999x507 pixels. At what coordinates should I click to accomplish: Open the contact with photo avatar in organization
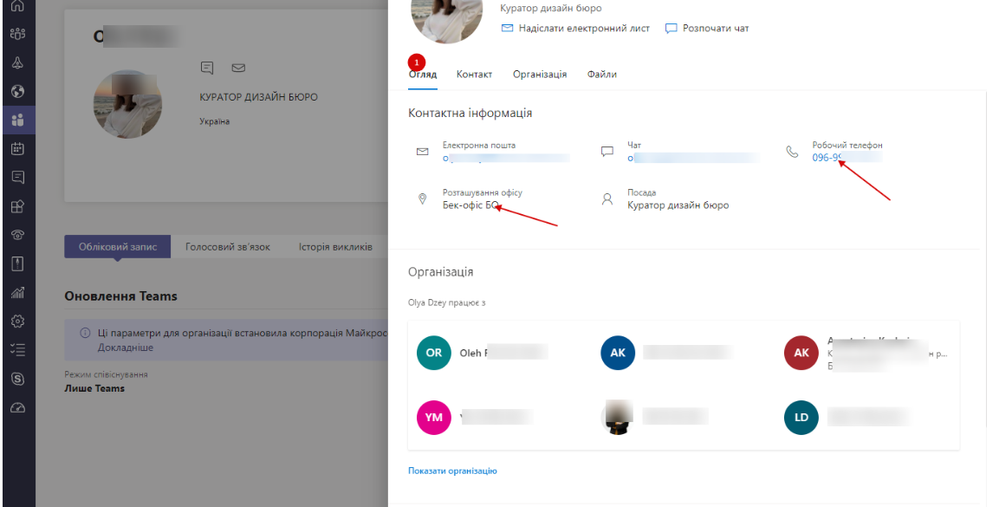(x=618, y=417)
